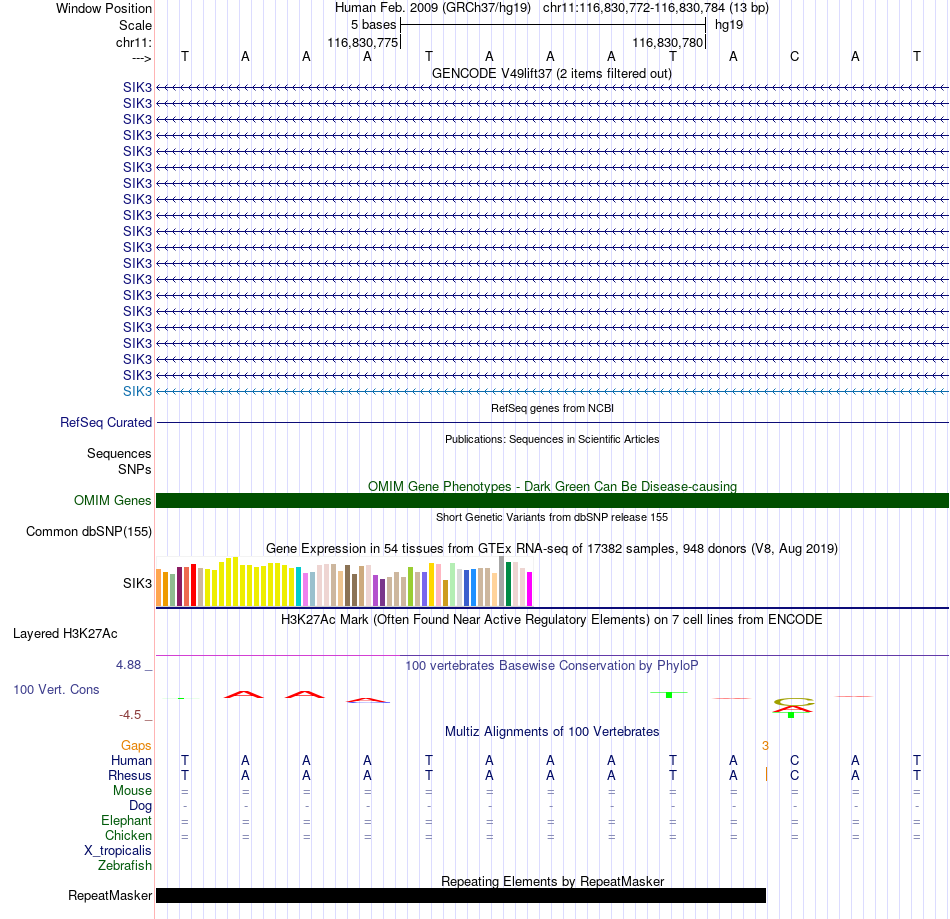This screenshot has height=919, width=950.
Task: Click the Human species row label
Action: tap(131, 760)
